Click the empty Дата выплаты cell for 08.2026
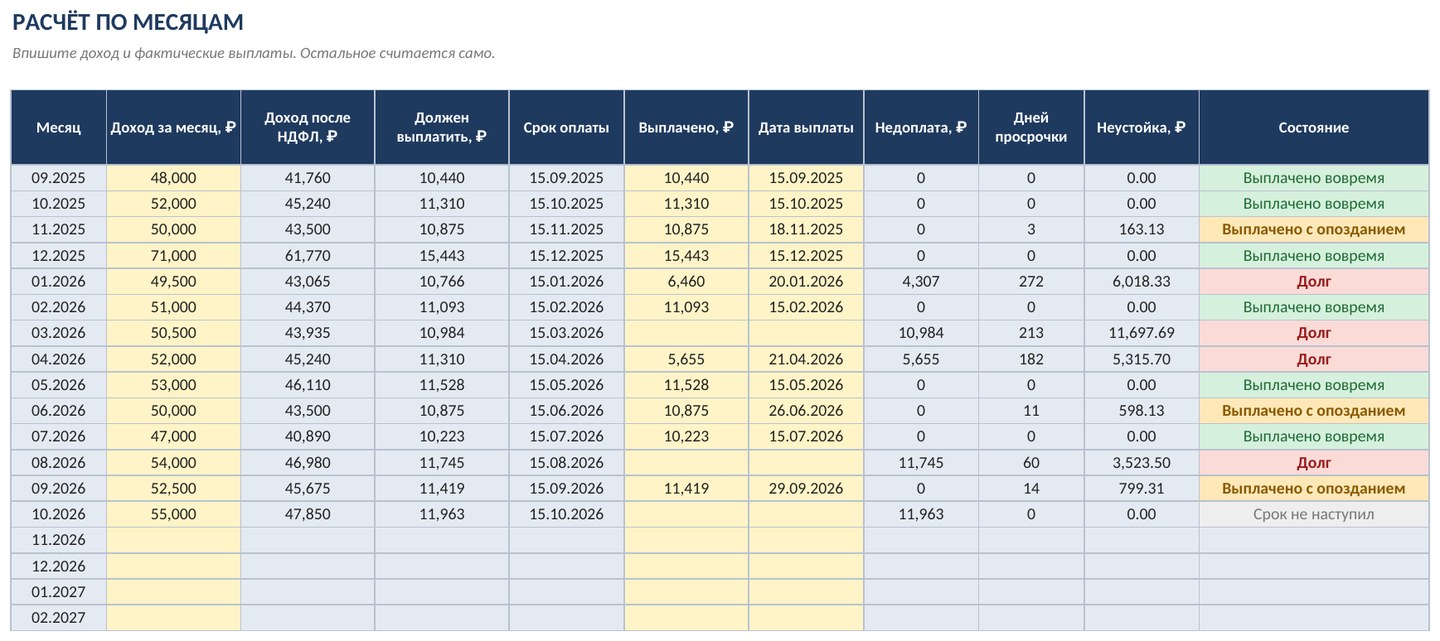The image size is (1440, 641). pyautogui.click(x=806, y=463)
